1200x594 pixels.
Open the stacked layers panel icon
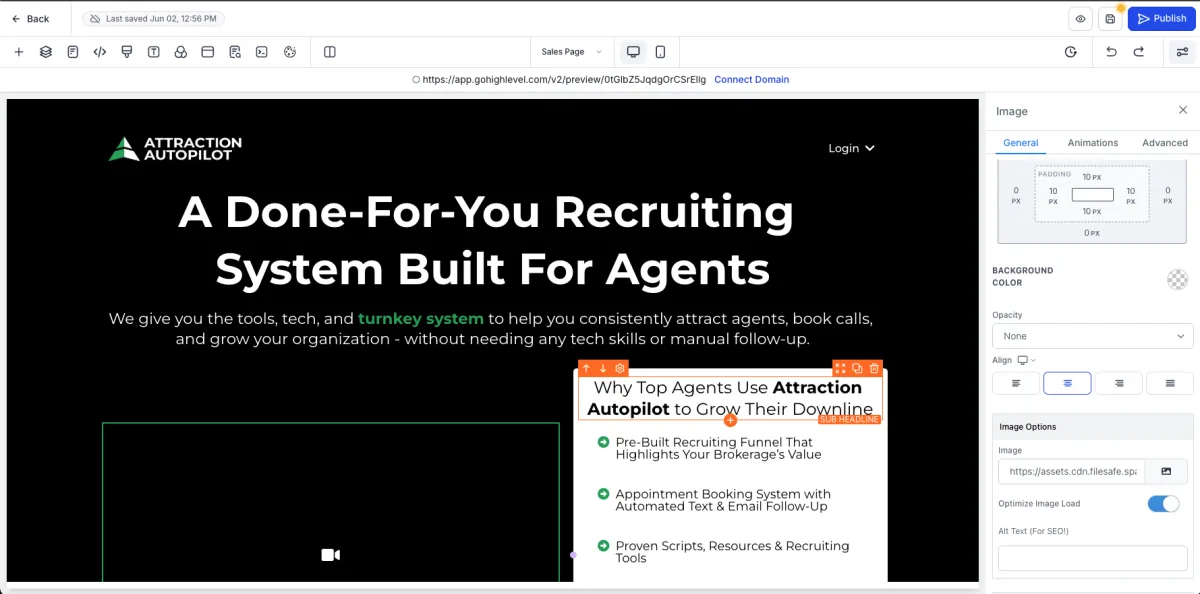coord(46,52)
